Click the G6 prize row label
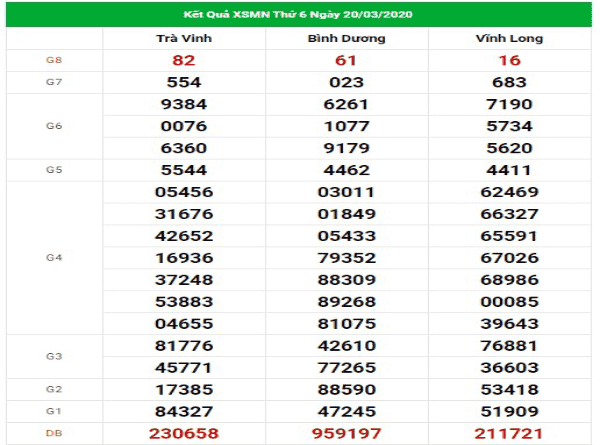Screen dimensions: 600x445 point(54,126)
